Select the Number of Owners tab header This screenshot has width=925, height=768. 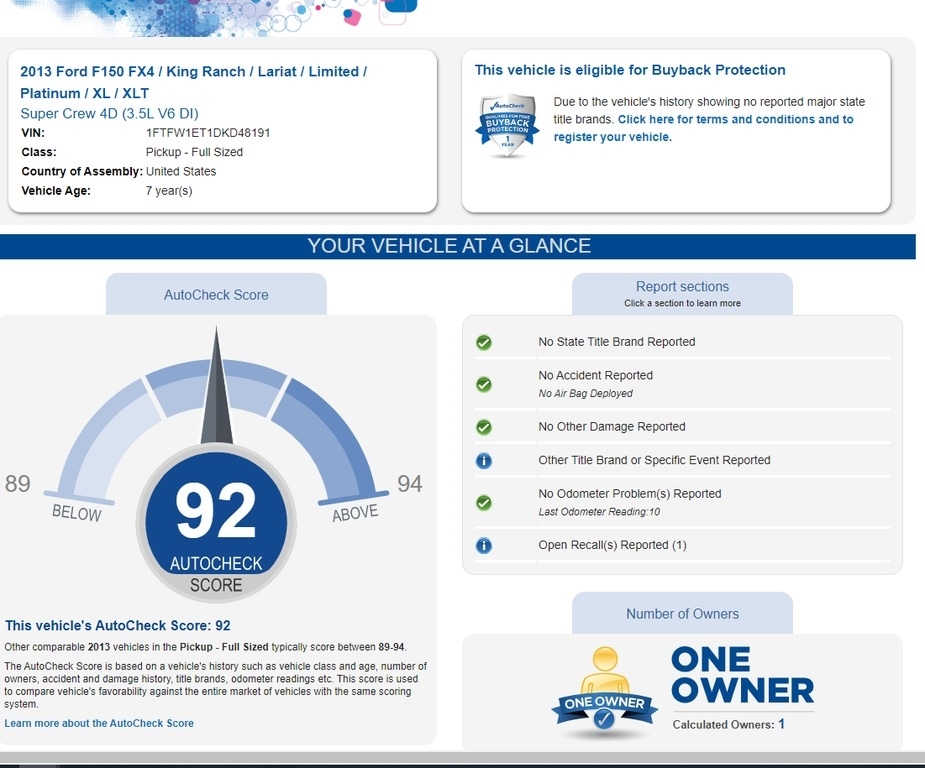coord(683,613)
